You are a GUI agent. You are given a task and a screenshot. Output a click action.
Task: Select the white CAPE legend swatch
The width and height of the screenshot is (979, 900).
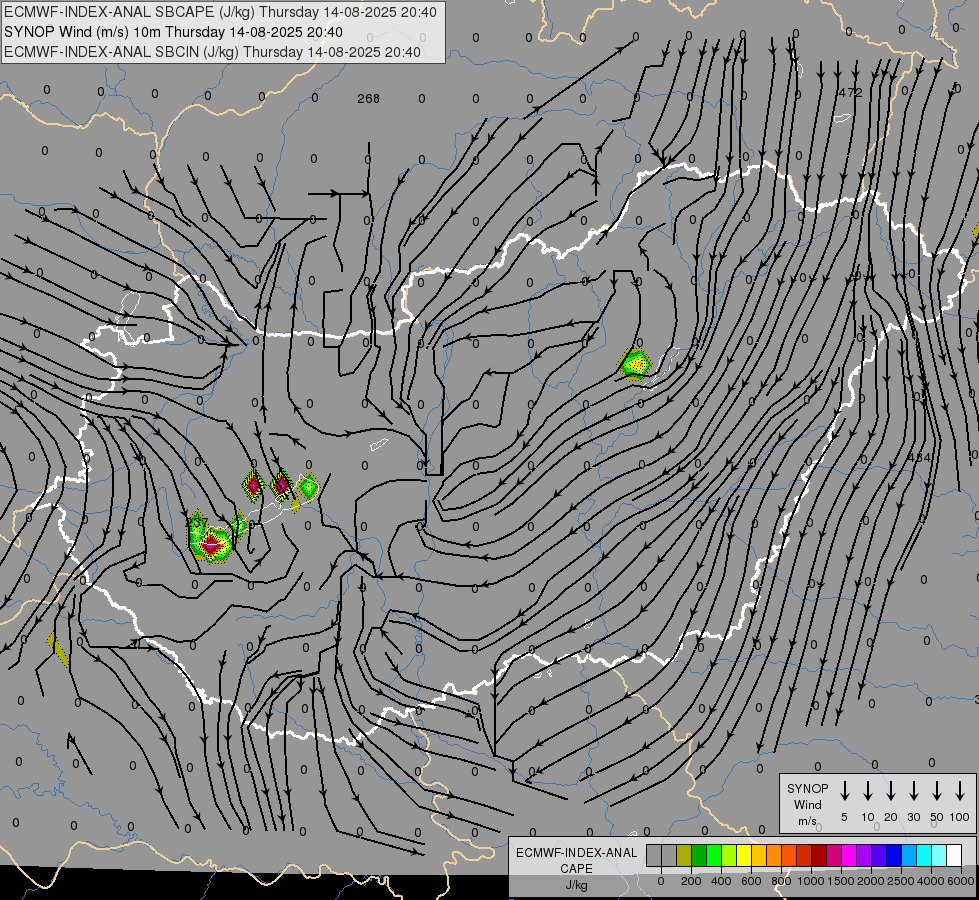955,856
